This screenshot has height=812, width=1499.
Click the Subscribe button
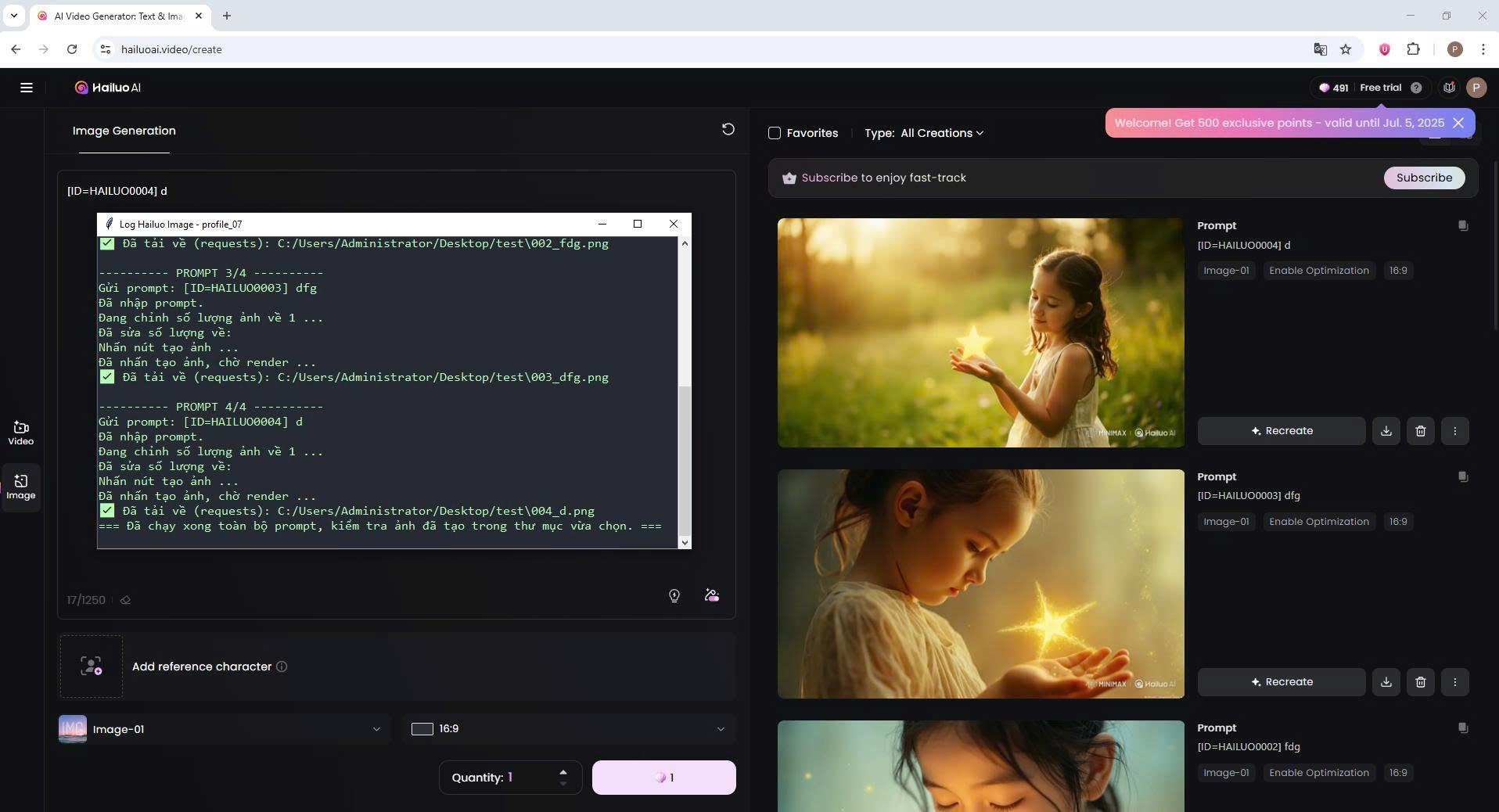point(1424,178)
